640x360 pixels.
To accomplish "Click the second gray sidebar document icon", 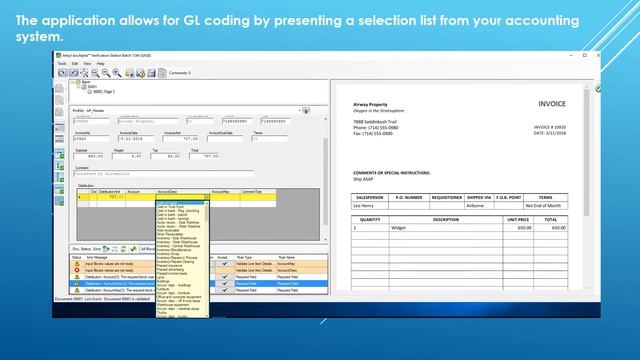I will 60,100.
